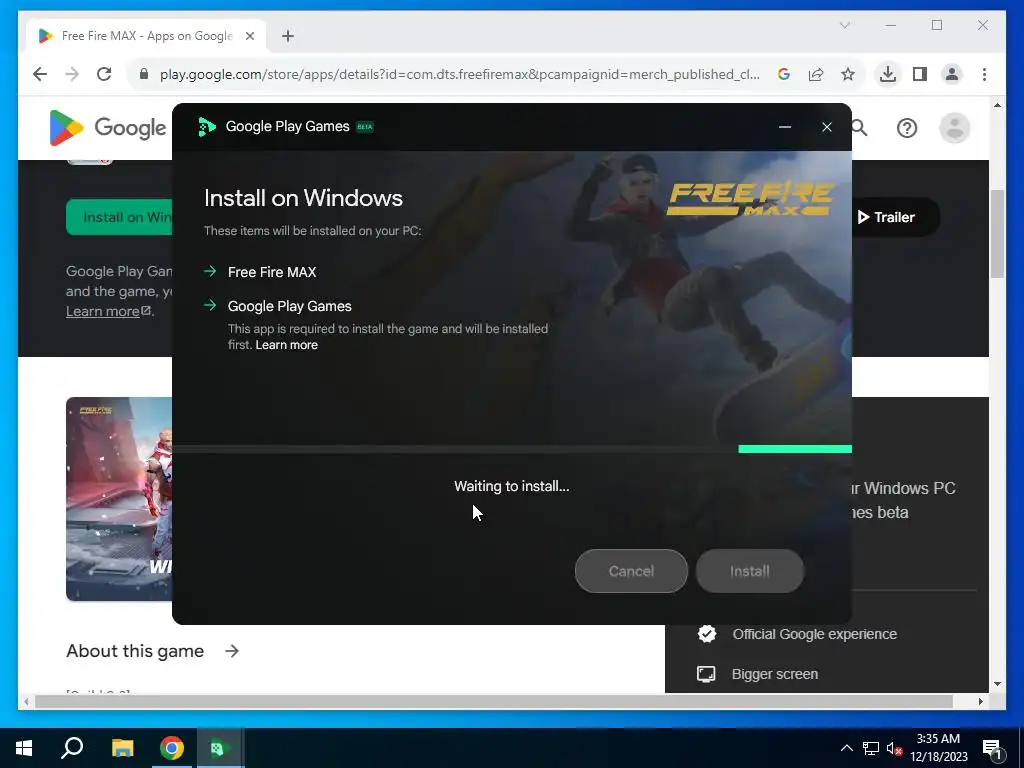This screenshot has width=1024, height=768.
Task: Expand About this game arrow
Action: (232, 651)
